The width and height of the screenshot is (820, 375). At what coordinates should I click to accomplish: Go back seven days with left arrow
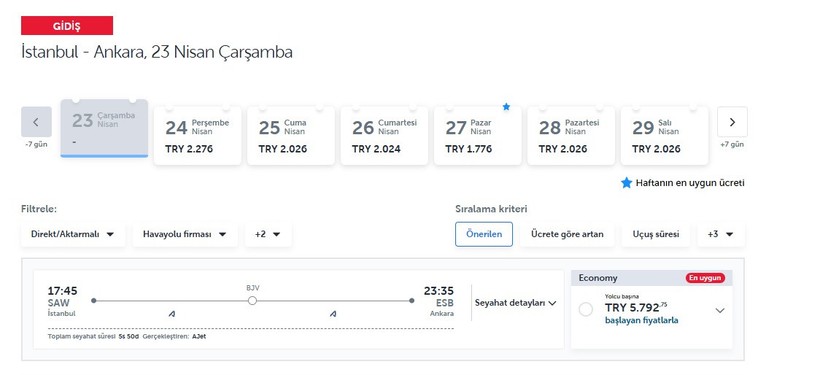(36, 122)
